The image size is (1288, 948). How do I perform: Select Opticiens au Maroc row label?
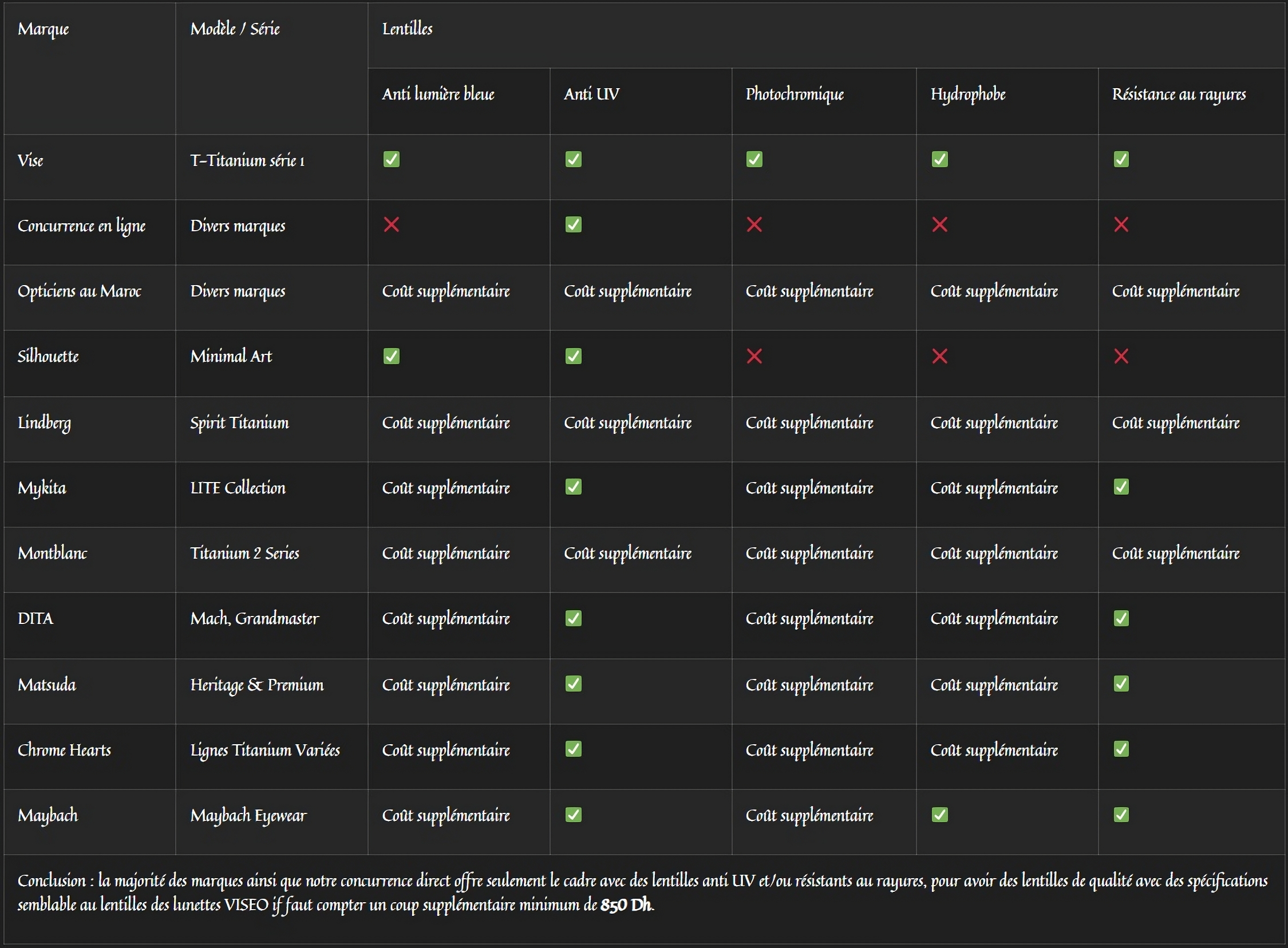[79, 291]
